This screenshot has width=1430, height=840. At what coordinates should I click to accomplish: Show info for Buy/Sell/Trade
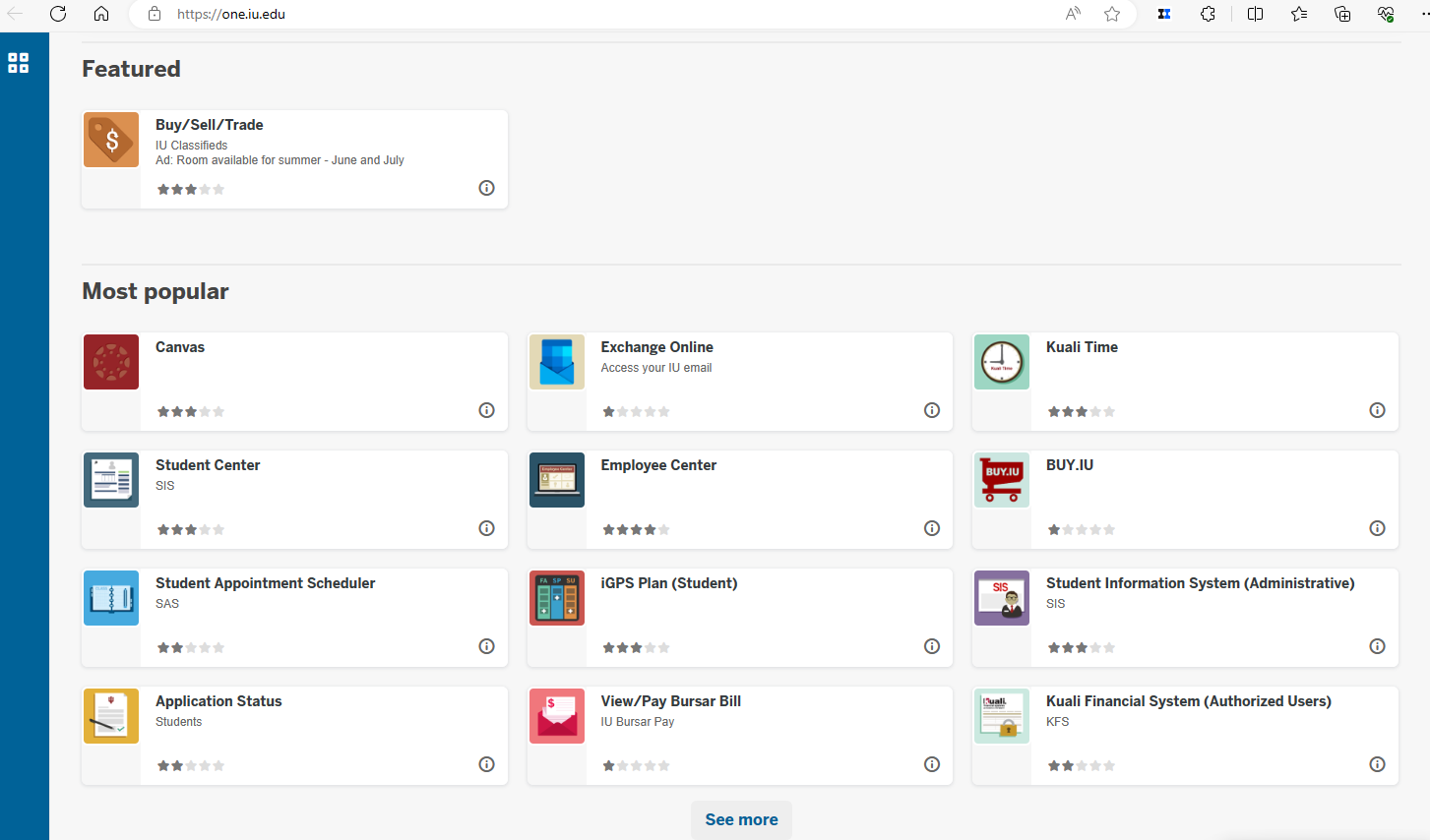pyautogui.click(x=486, y=188)
